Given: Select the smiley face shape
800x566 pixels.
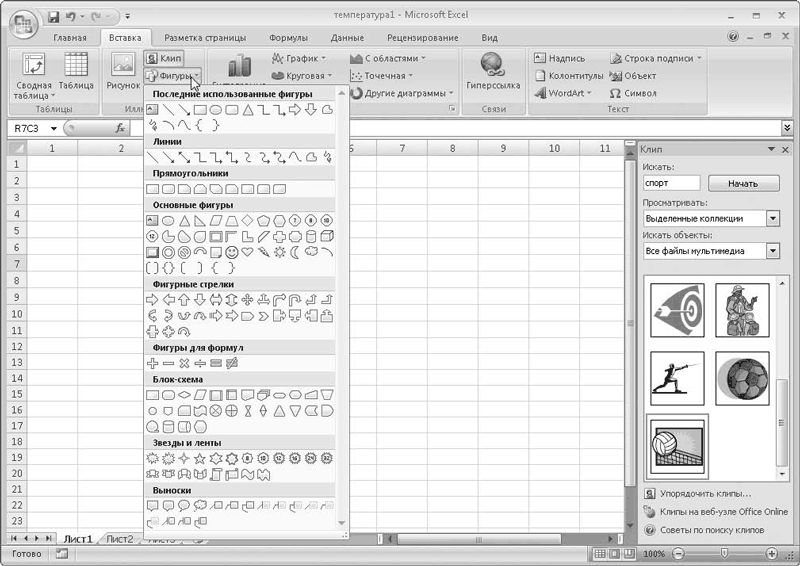Looking at the screenshot, I should (232, 252).
